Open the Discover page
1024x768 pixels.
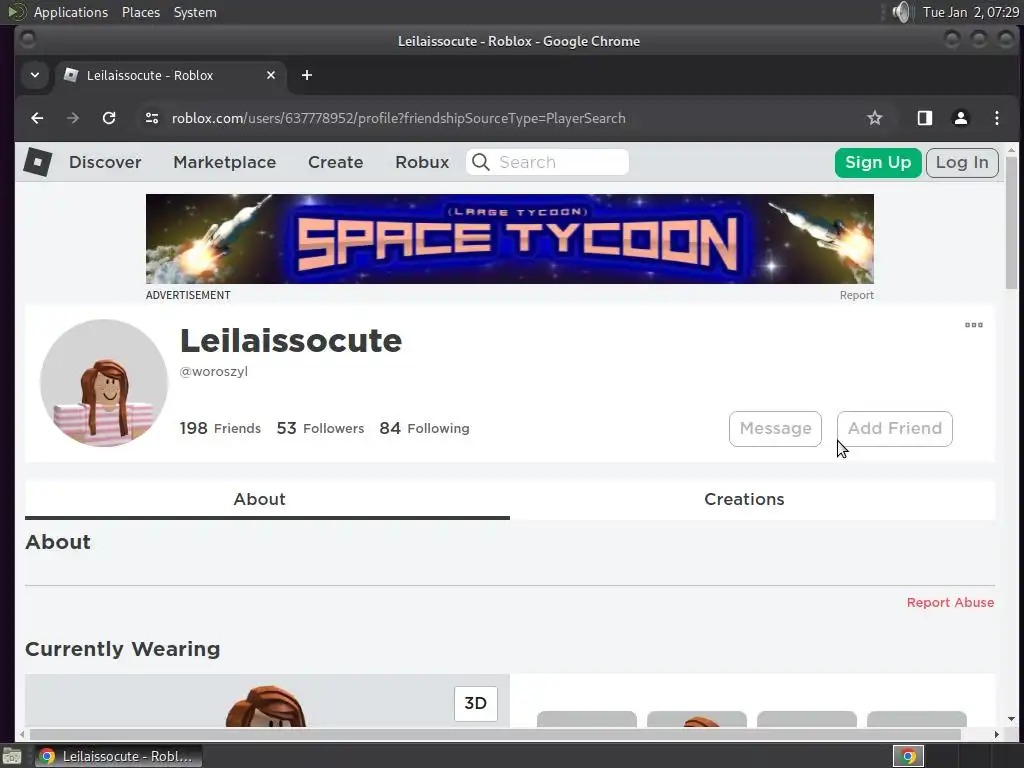click(105, 162)
